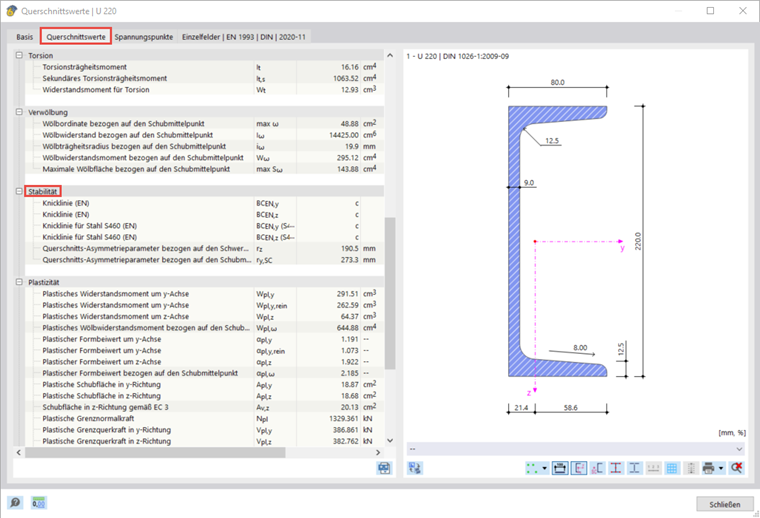This screenshot has height=518, width=760.
Task: Click the plain I-section outline icon
Action: (x=634, y=468)
